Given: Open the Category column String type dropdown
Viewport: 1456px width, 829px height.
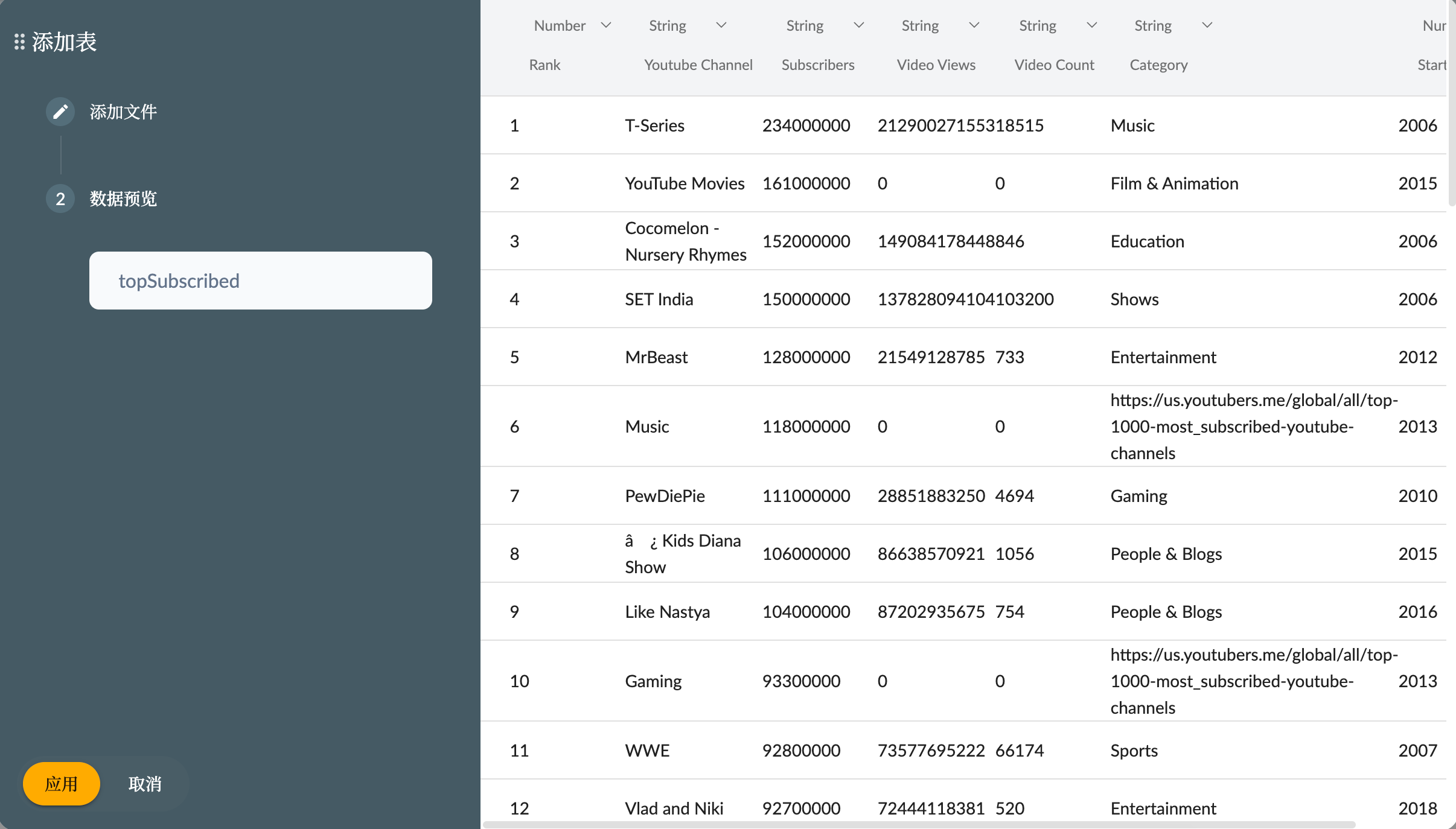Looking at the screenshot, I should [x=1207, y=25].
